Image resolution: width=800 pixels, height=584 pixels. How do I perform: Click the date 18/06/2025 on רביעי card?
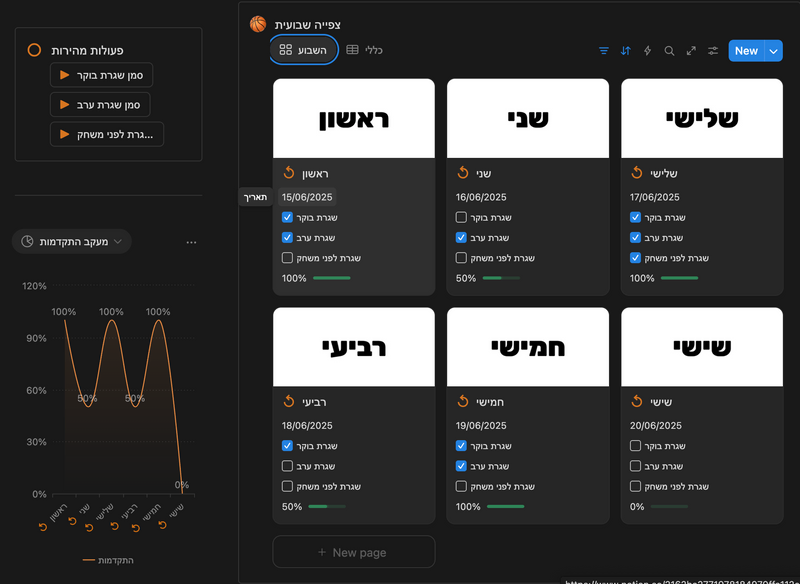pos(307,425)
